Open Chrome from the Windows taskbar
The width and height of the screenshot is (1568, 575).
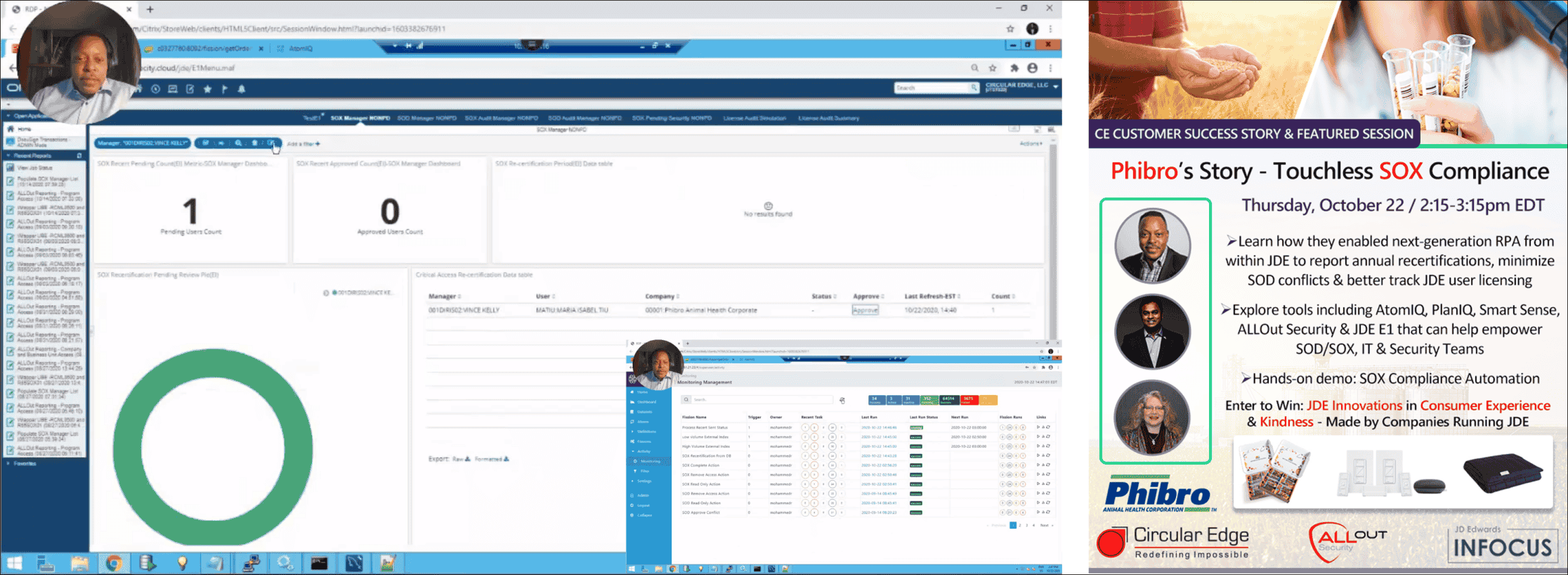(114, 563)
